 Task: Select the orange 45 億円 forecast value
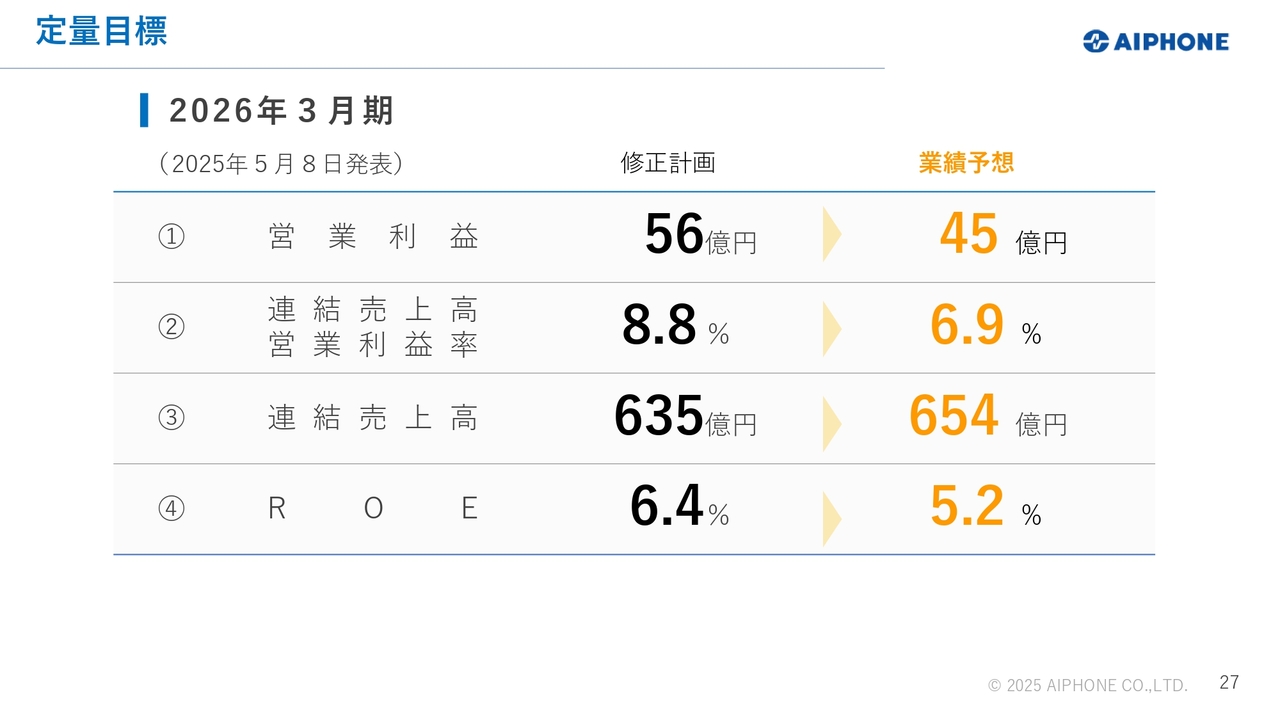1003,235
